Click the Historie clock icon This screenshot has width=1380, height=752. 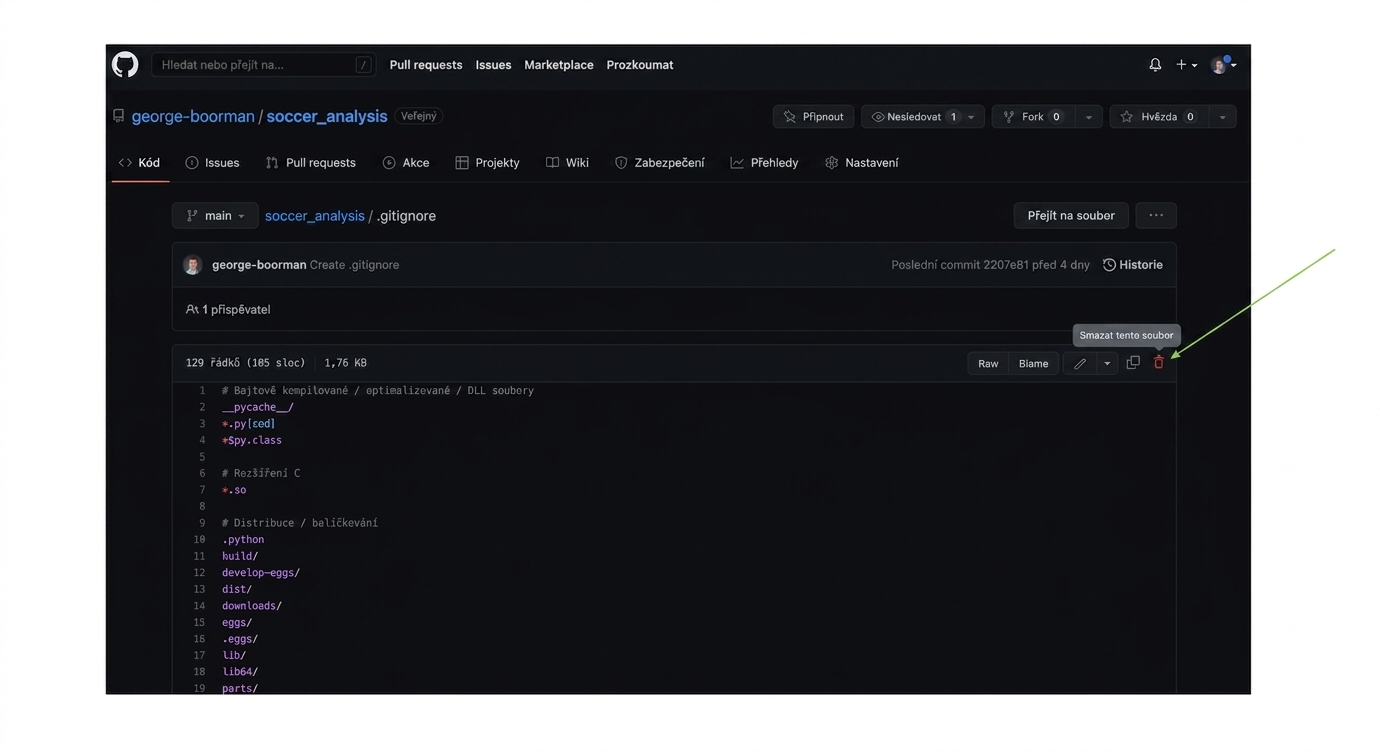tap(1109, 265)
